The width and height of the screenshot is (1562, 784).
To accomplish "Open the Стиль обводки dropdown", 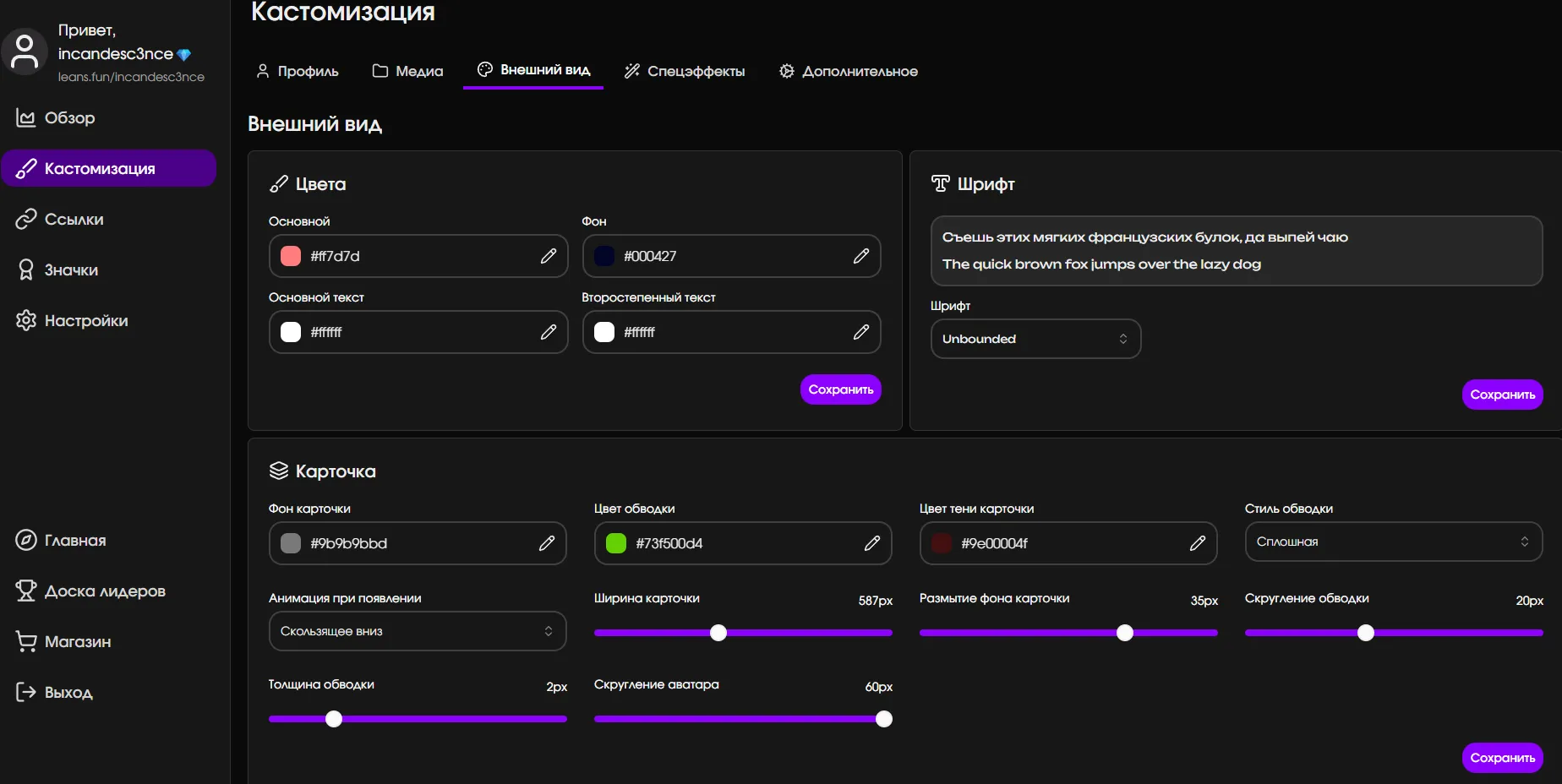I will (x=1392, y=542).
